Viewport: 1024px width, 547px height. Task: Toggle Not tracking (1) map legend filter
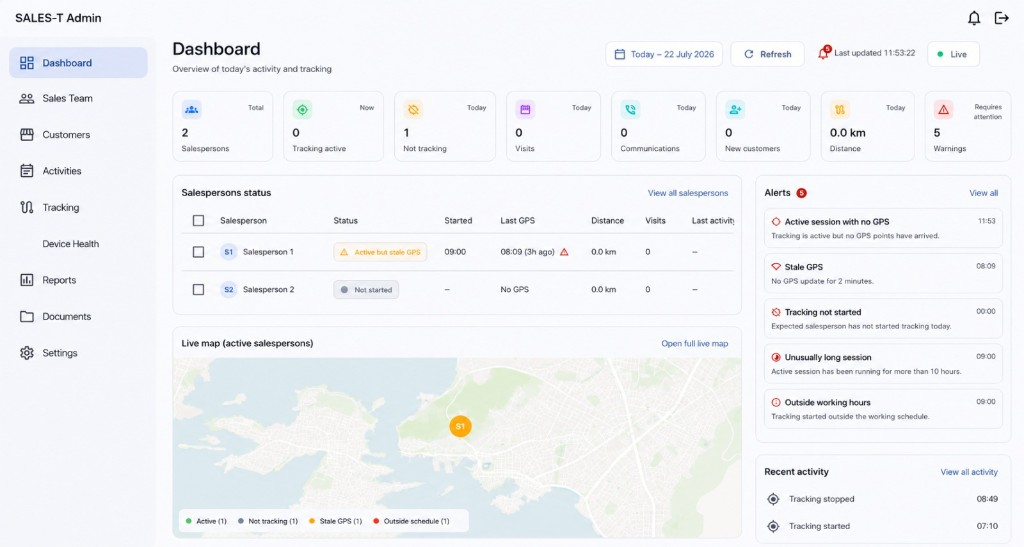(x=268, y=521)
